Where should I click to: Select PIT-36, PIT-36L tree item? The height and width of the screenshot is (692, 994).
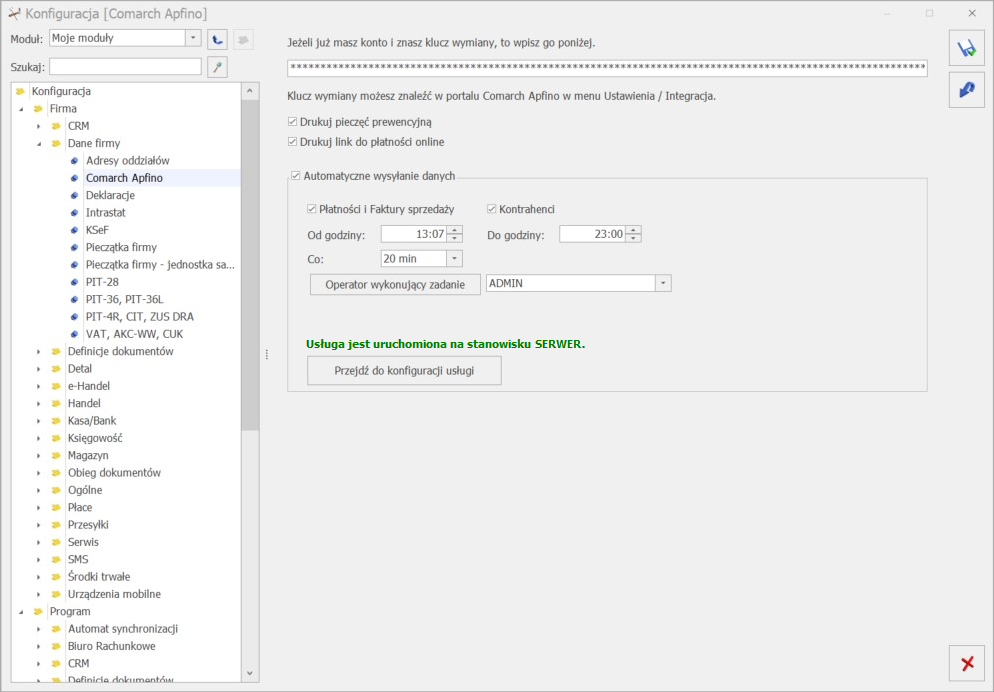tap(124, 299)
